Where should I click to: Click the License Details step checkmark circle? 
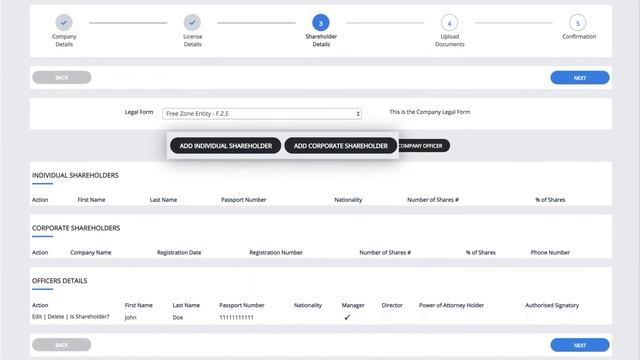(192, 23)
